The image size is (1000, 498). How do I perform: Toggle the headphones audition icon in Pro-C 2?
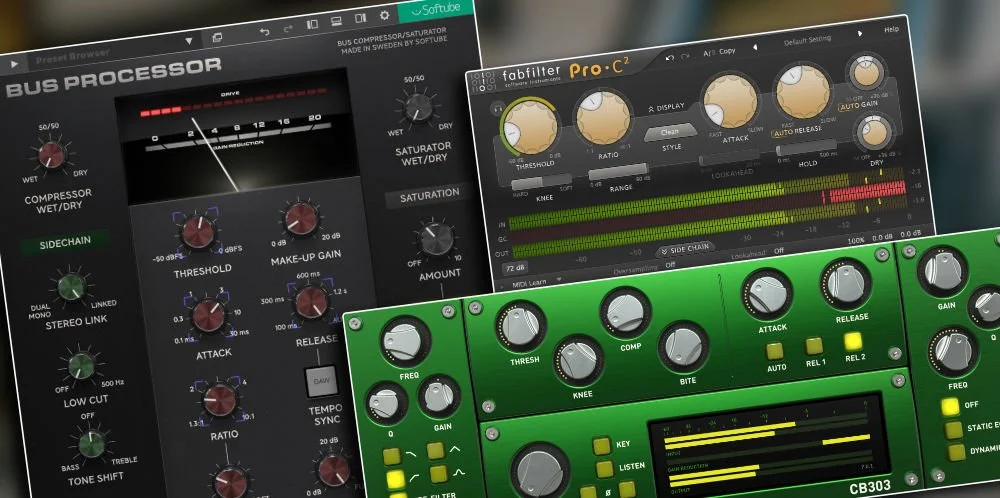(x=496, y=110)
